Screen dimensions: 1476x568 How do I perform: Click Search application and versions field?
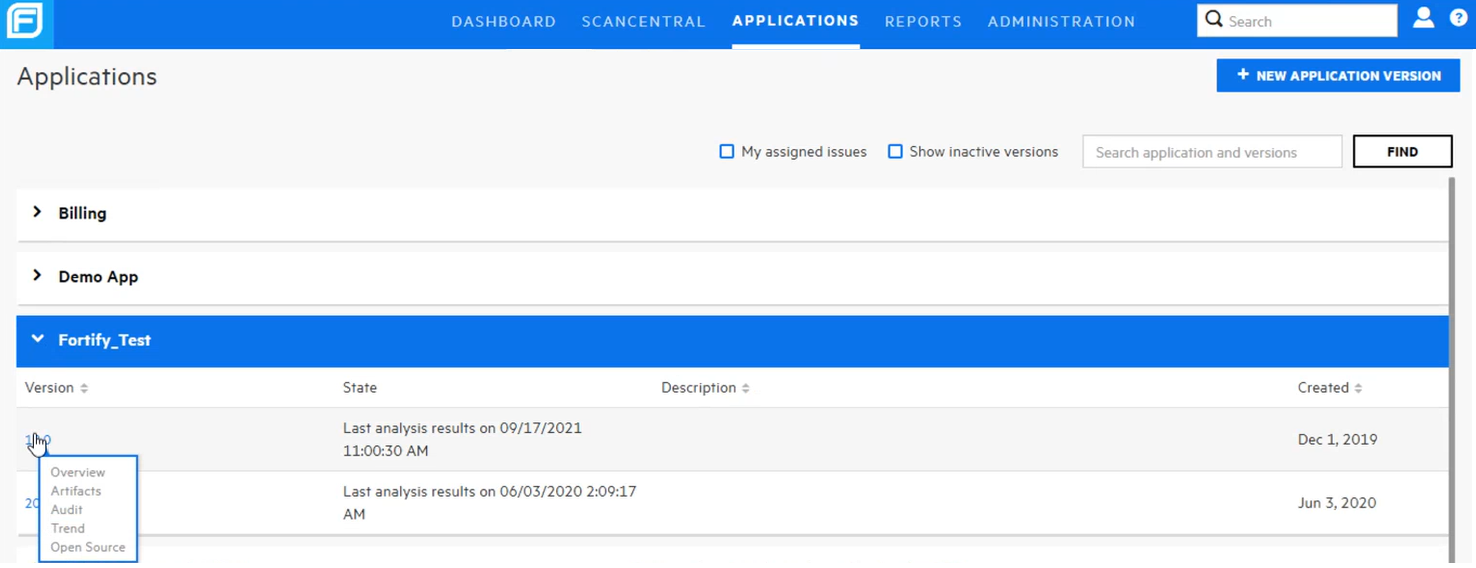coord(1212,152)
